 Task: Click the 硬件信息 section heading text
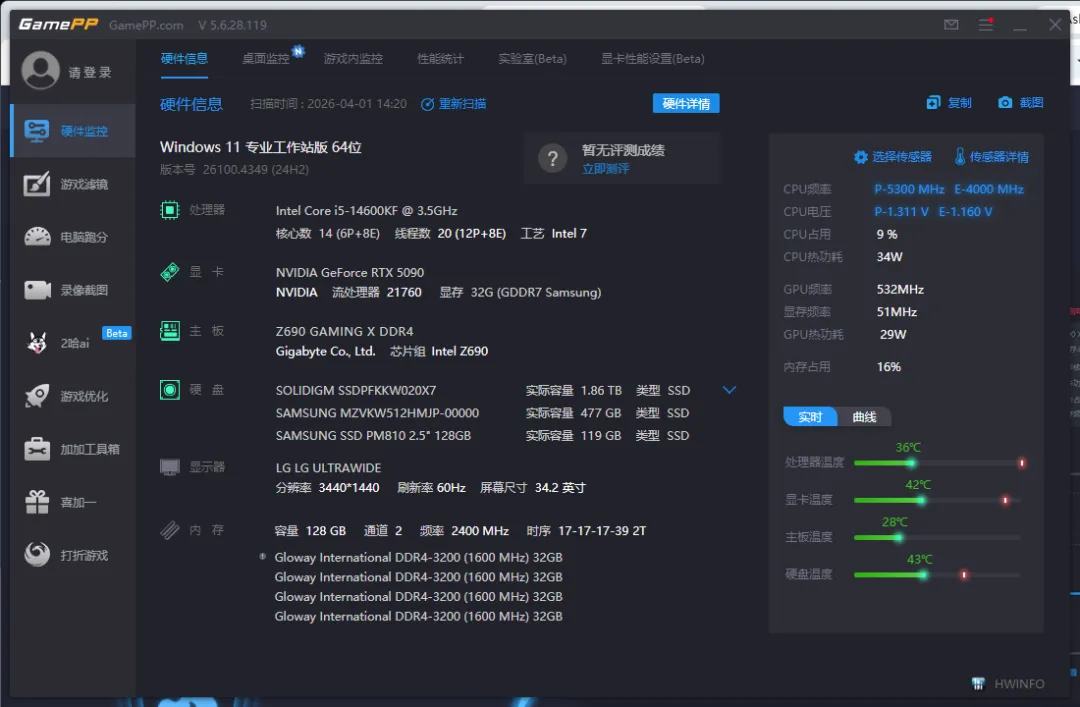tap(191, 104)
